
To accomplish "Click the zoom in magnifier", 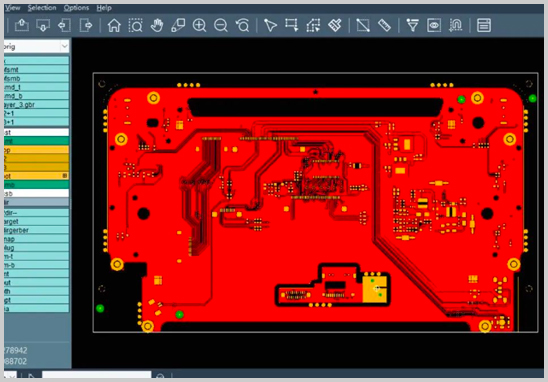I will [200, 25].
